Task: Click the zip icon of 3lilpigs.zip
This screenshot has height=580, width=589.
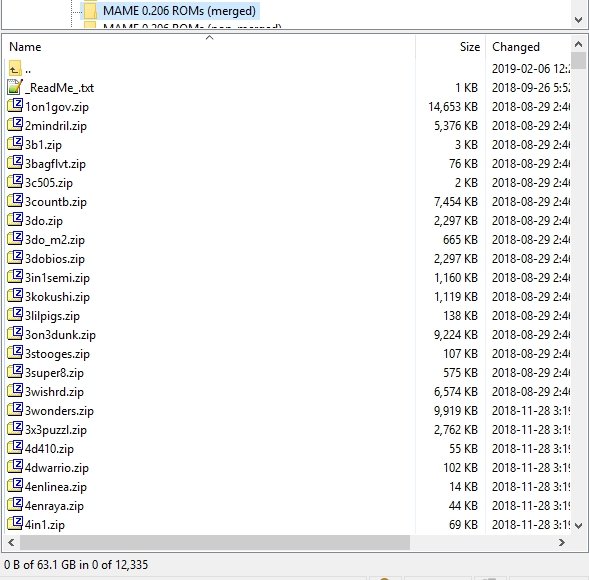Action: click(x=15, y=314)
